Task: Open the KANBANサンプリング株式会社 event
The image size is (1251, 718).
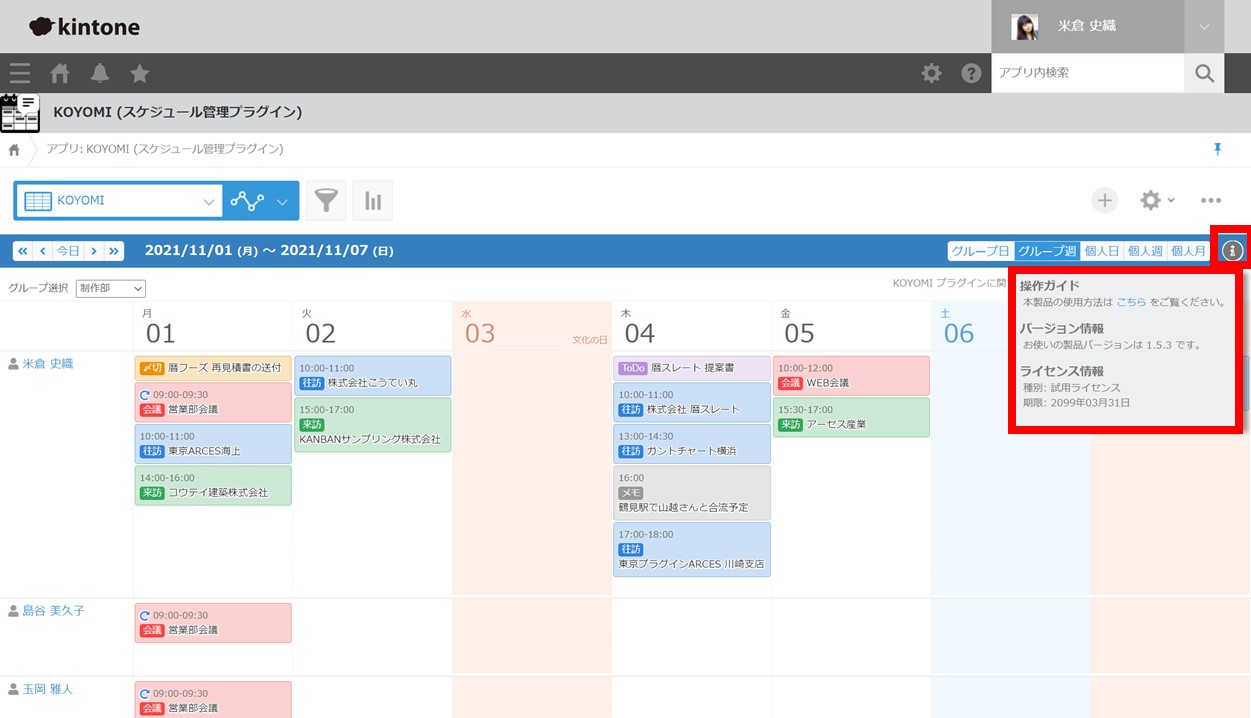Action: [x=373, y=425]
